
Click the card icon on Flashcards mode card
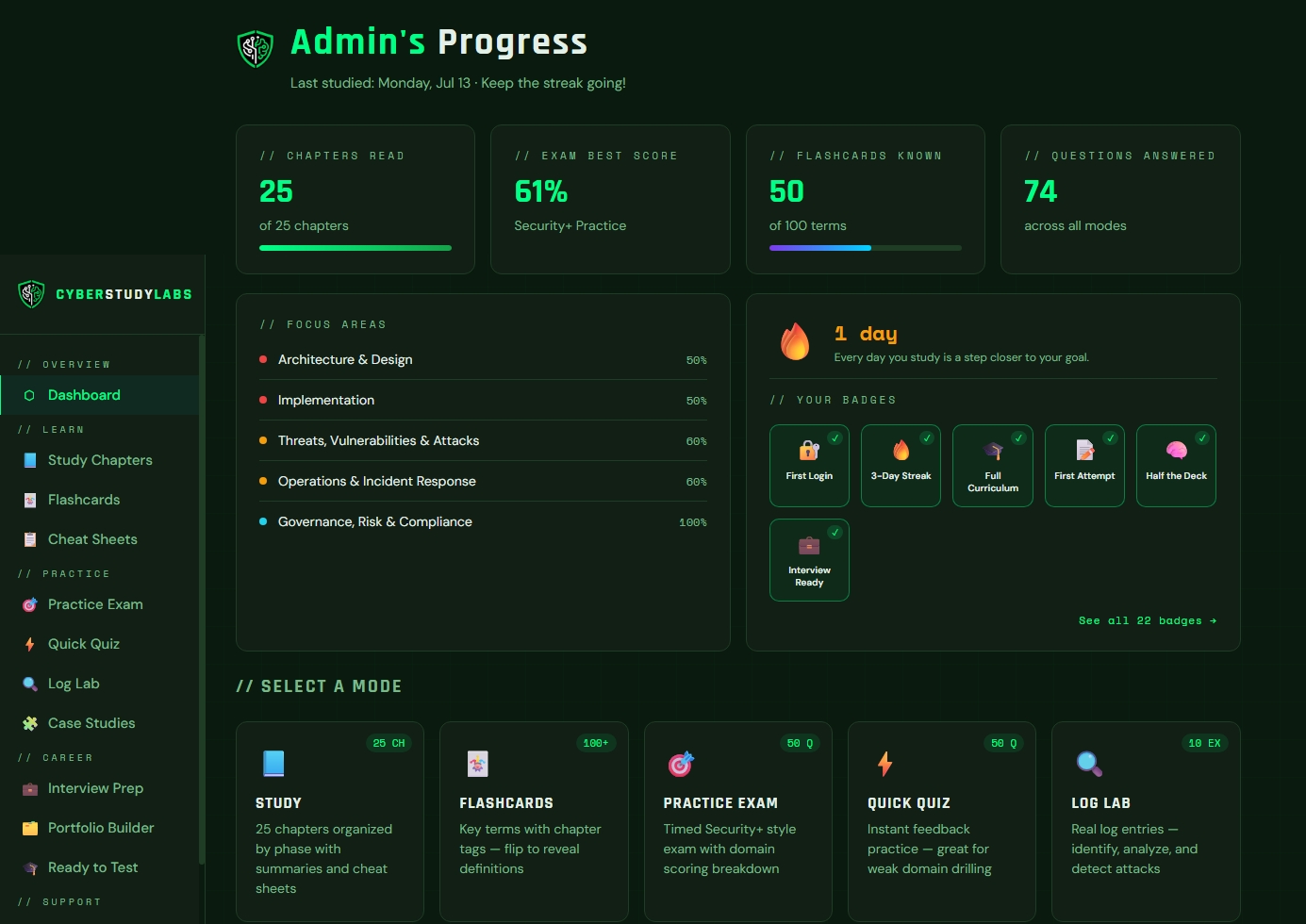click(477, 763)
